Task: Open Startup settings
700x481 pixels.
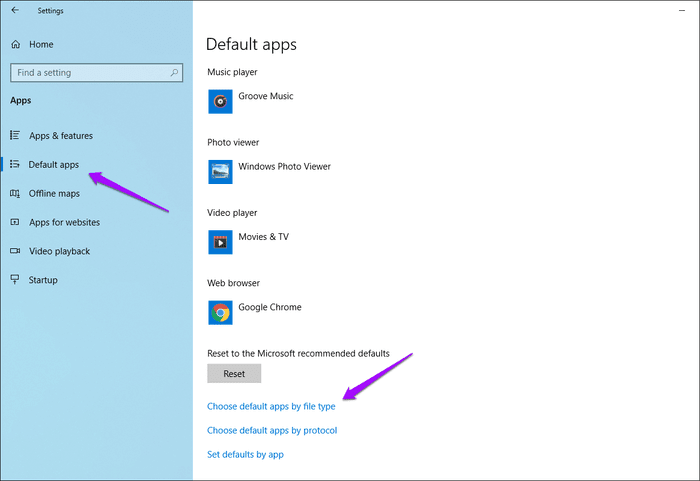Action: coord(43,280)
